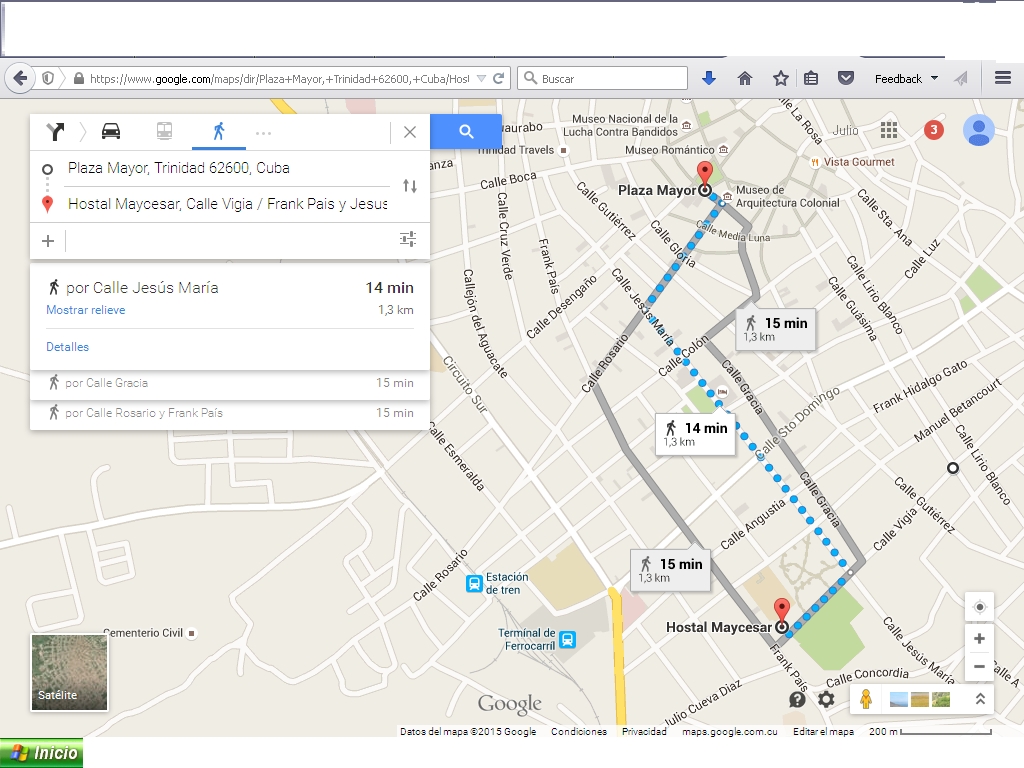Bookmark this page with the star icon

[780, 78]
